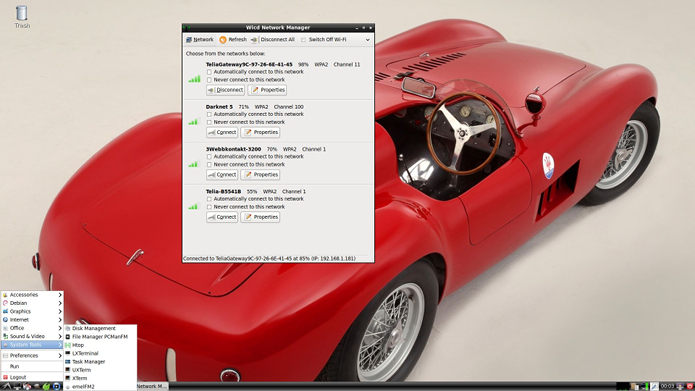Viewport: 695px width, 391px height.
Task: Refresh the wireless network list
Action: pos(233,39)
